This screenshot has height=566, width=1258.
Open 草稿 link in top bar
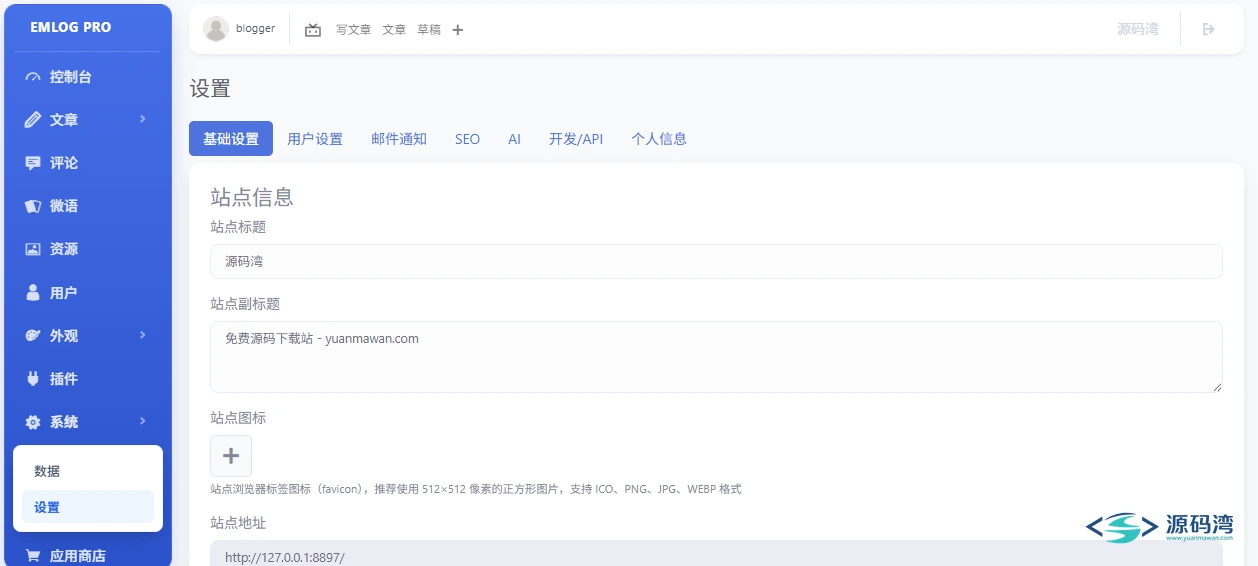tap(429, 30)
